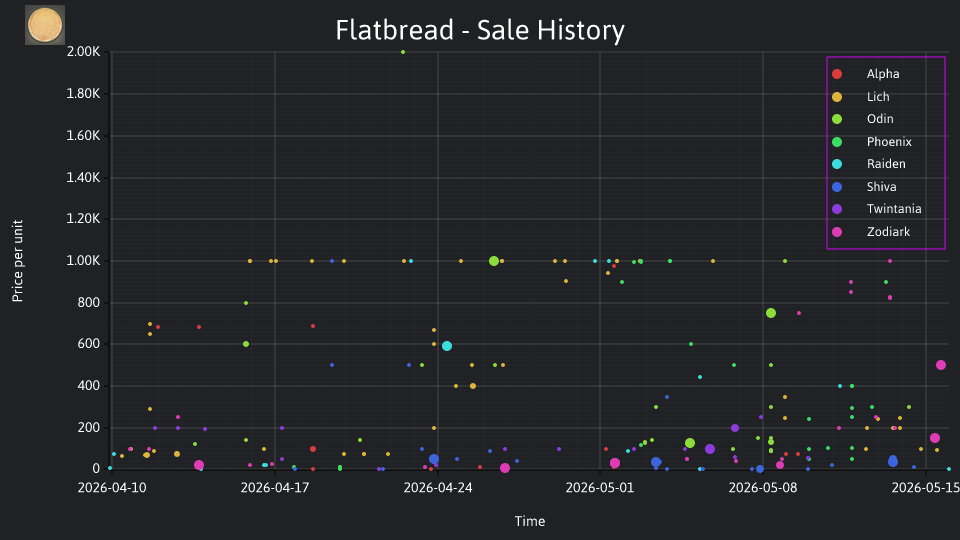This screenshot has height=540, width=960.
Task: Select the large green Odin point at 1.00K
Action: (494, 261)
